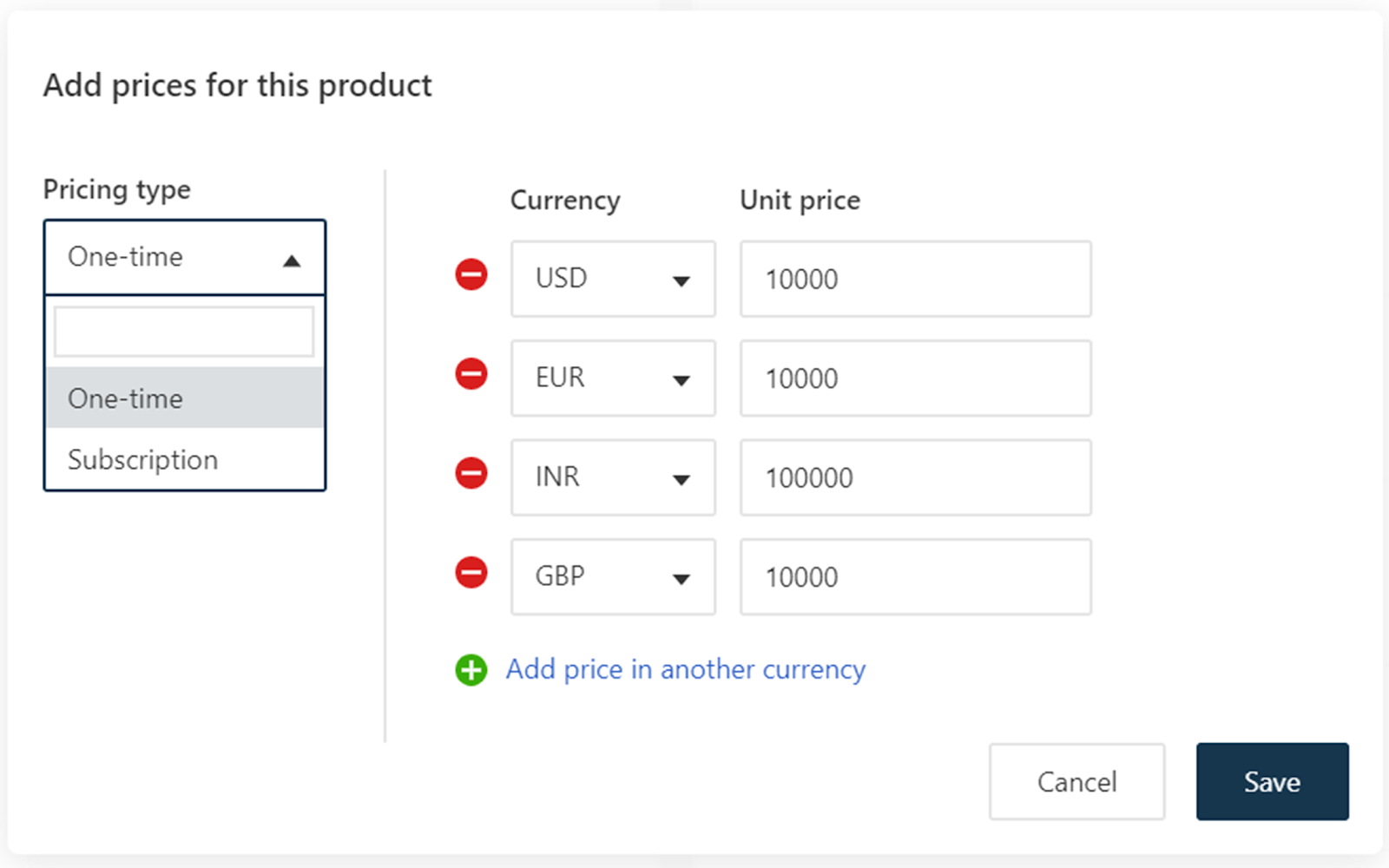Screen dimensions: 1389x868
Task: Click the GBP unit price field
Action: pos(915,576)
